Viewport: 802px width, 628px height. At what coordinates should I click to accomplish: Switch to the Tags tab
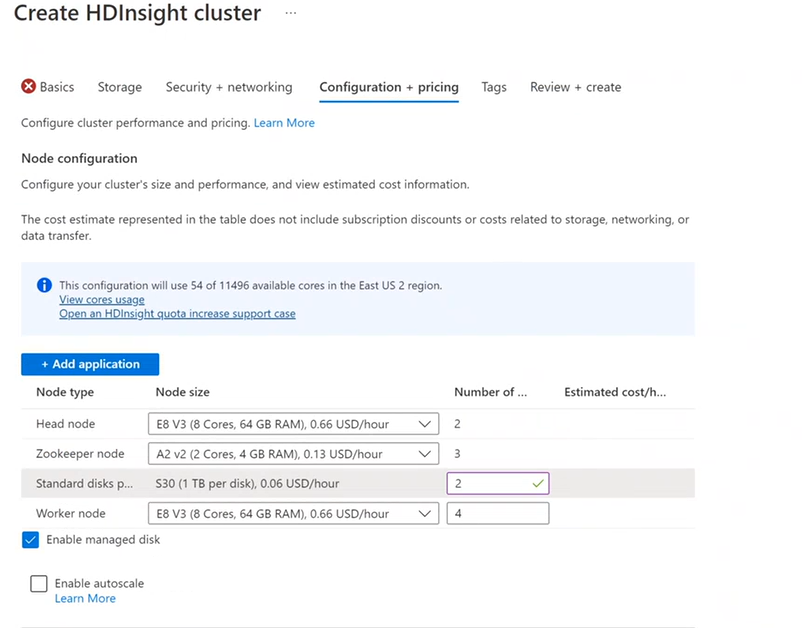tap(493, 87)
